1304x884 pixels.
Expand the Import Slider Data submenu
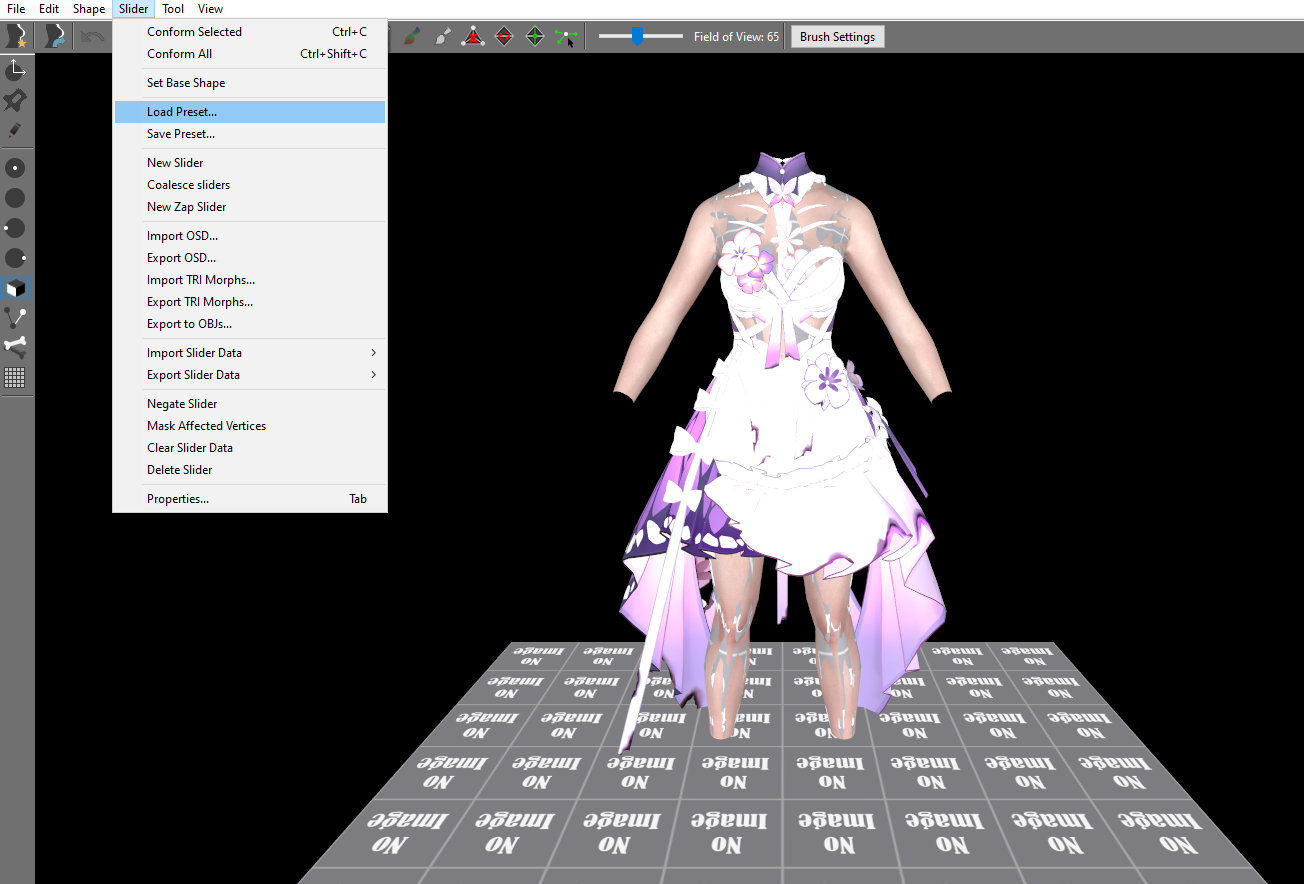[250, 353]
